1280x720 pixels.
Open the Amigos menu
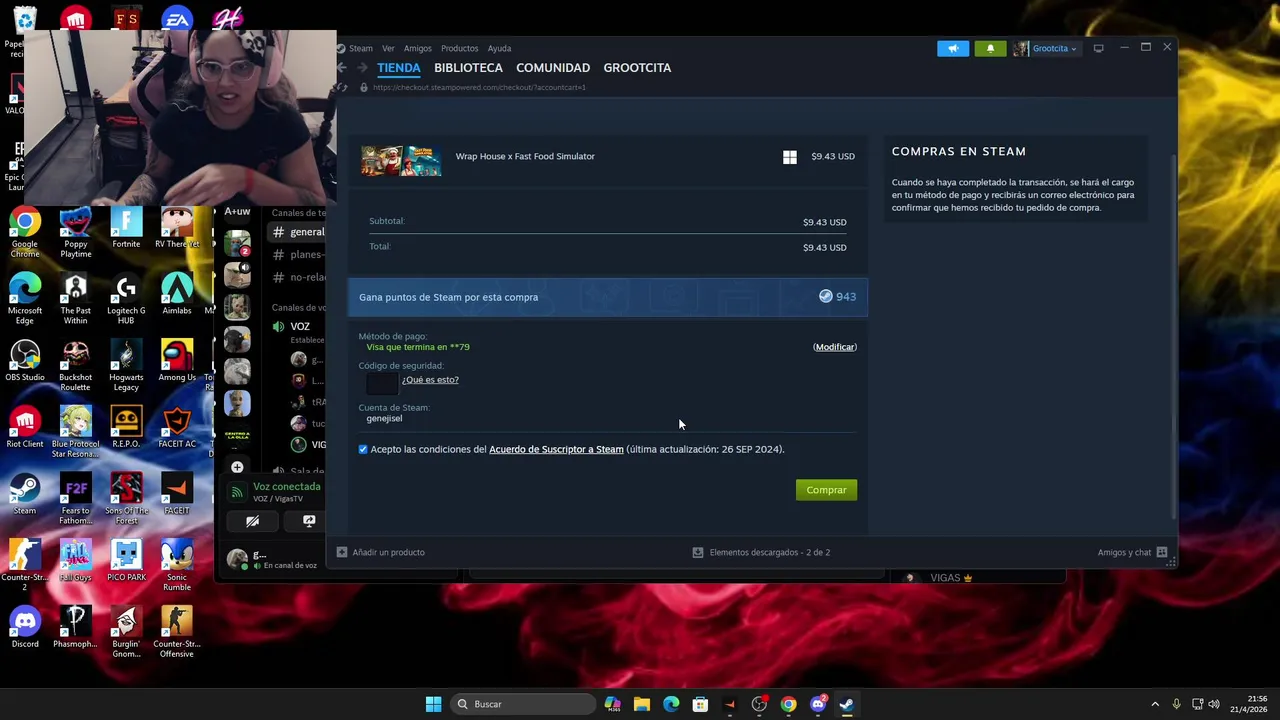click(x=418, y=48)
